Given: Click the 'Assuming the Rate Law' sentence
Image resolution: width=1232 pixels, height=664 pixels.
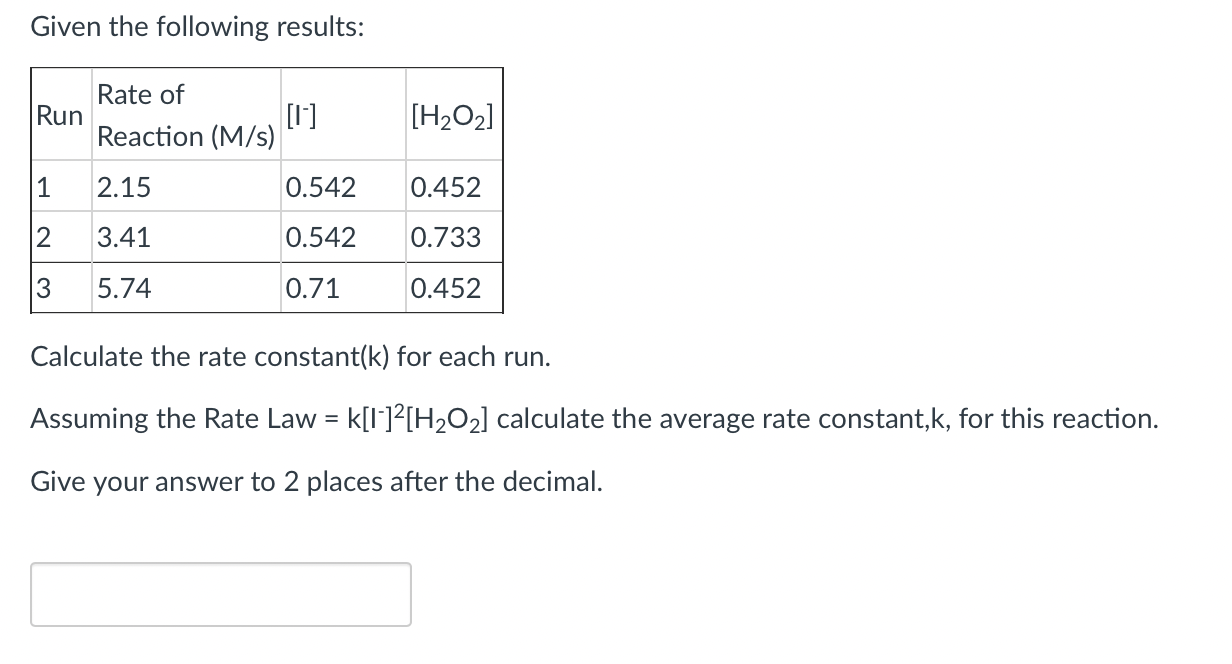Looking at the screenshot, I should click(594, 418).
